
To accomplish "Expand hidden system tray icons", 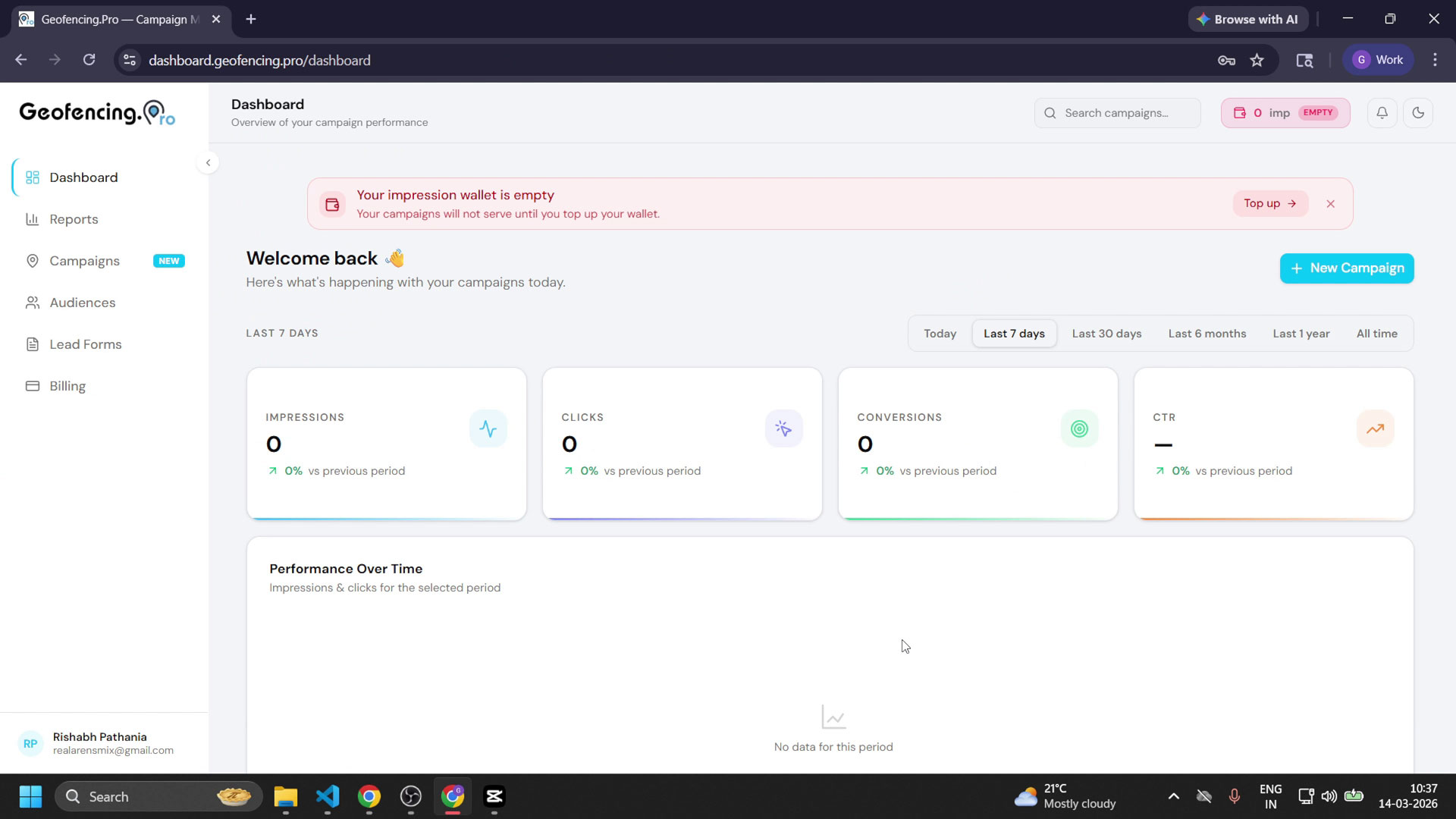I will pyautogui.click(x=1173, y=796).
